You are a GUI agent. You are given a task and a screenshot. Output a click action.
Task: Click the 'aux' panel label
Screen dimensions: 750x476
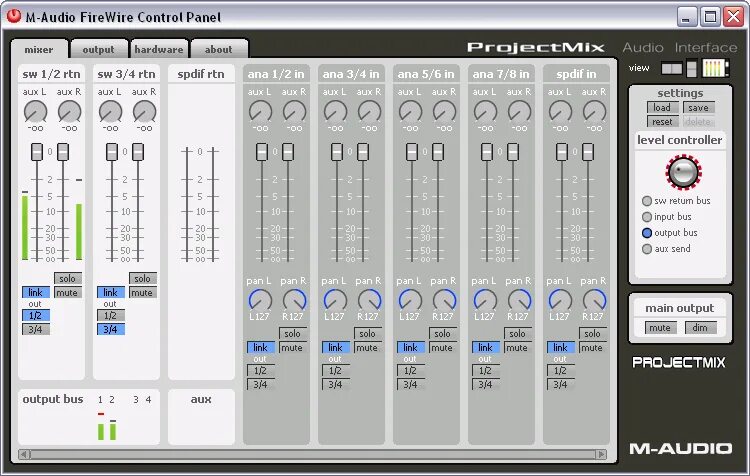[201, 399]
